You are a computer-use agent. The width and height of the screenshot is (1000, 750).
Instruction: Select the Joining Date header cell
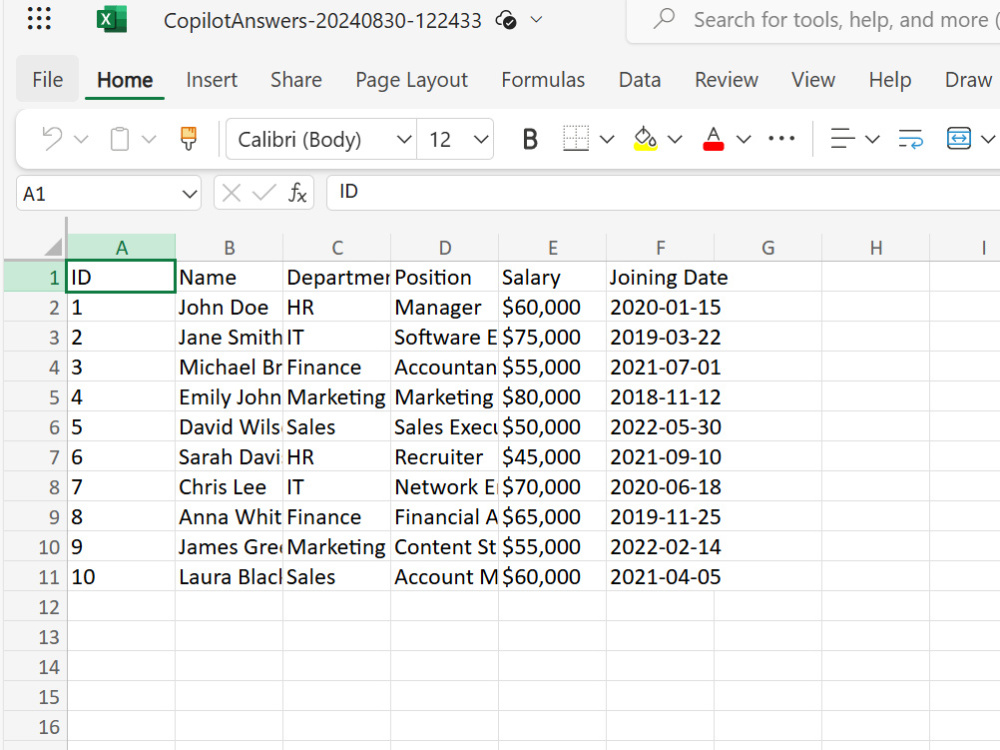pyautogui.click(x=660, y=277)
